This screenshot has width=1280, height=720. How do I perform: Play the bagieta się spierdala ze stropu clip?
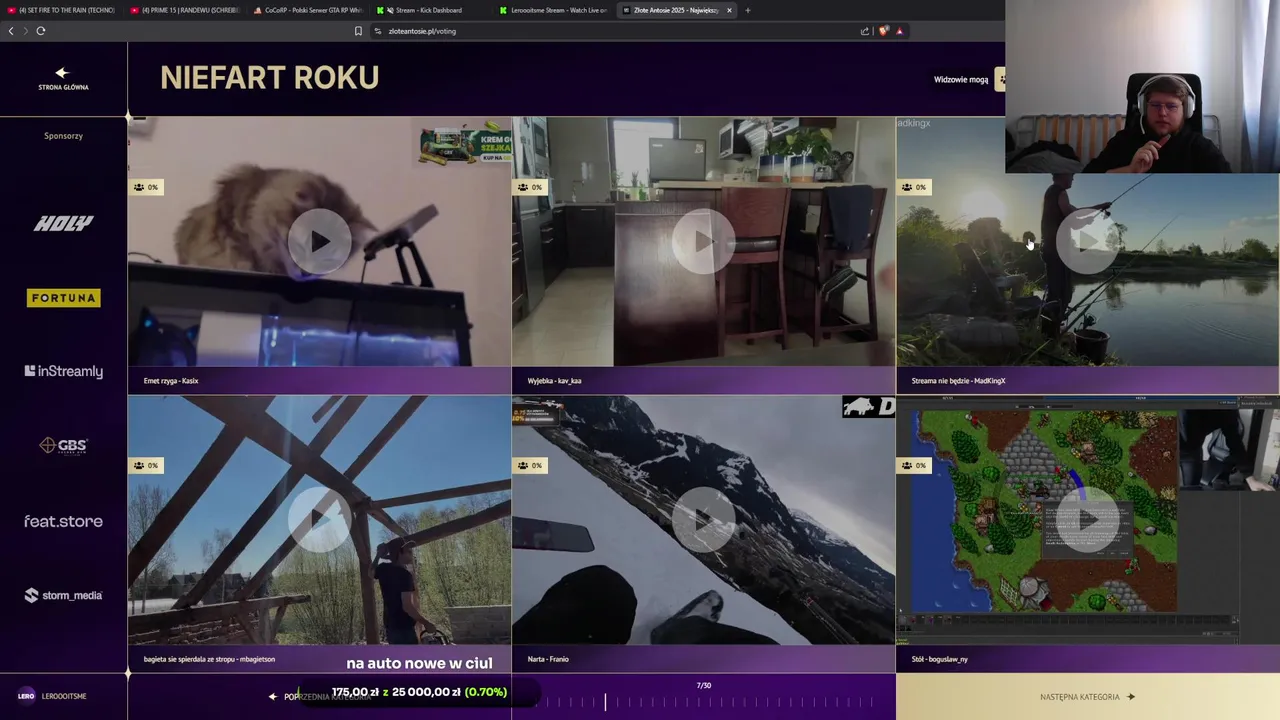click(319, 519)
